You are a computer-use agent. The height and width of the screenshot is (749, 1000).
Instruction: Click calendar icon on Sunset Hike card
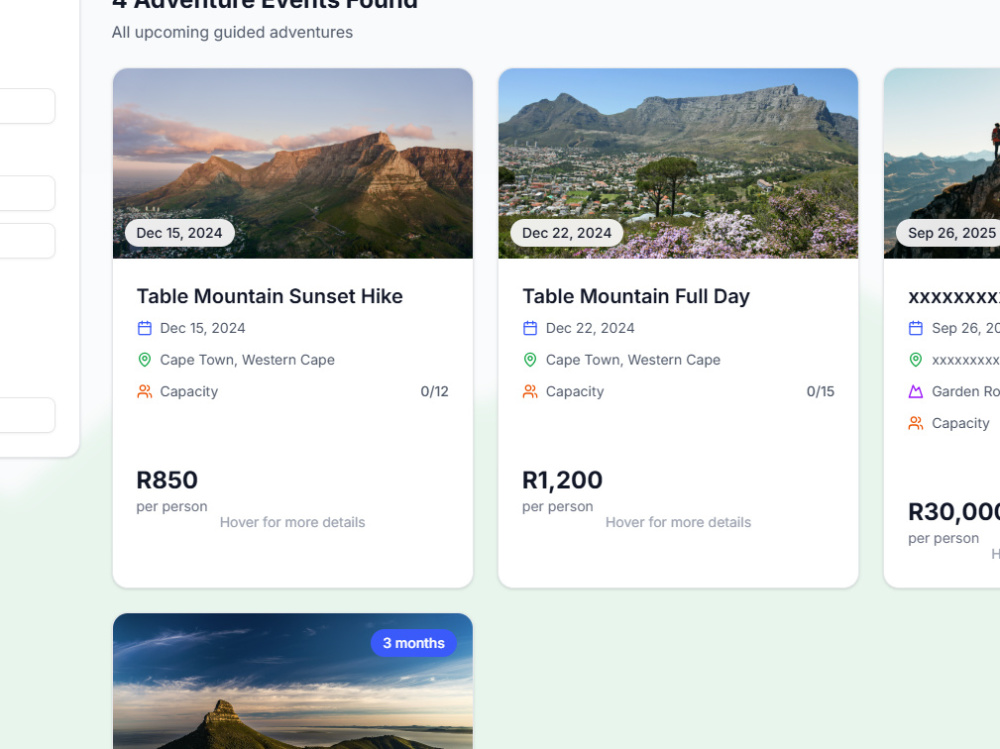145,328
